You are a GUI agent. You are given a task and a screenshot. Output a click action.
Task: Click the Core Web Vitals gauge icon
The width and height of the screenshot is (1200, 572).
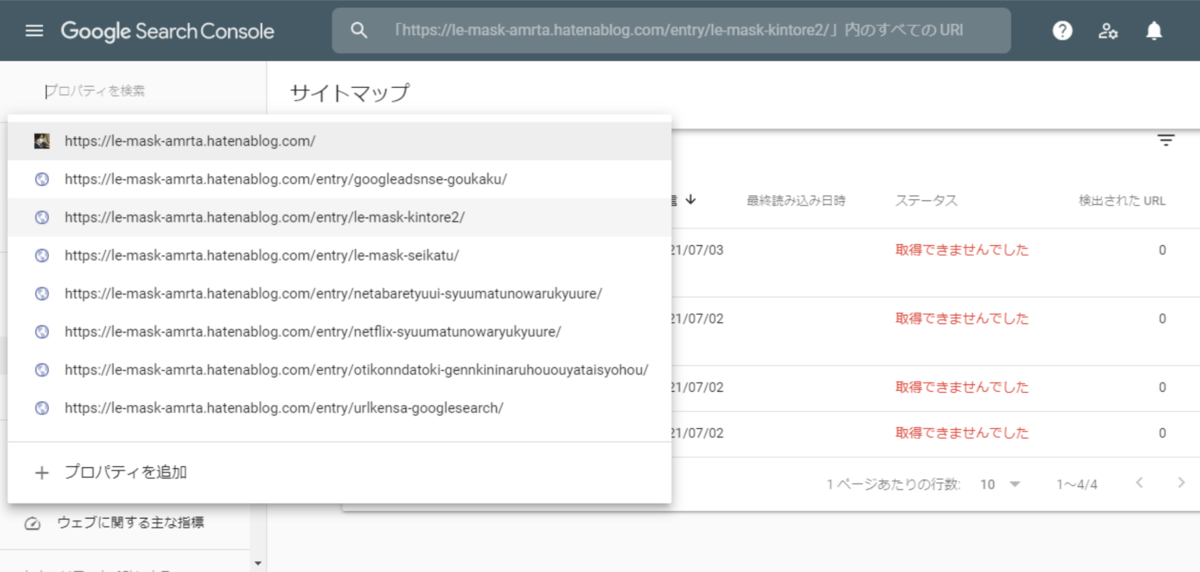coord(32,523)
